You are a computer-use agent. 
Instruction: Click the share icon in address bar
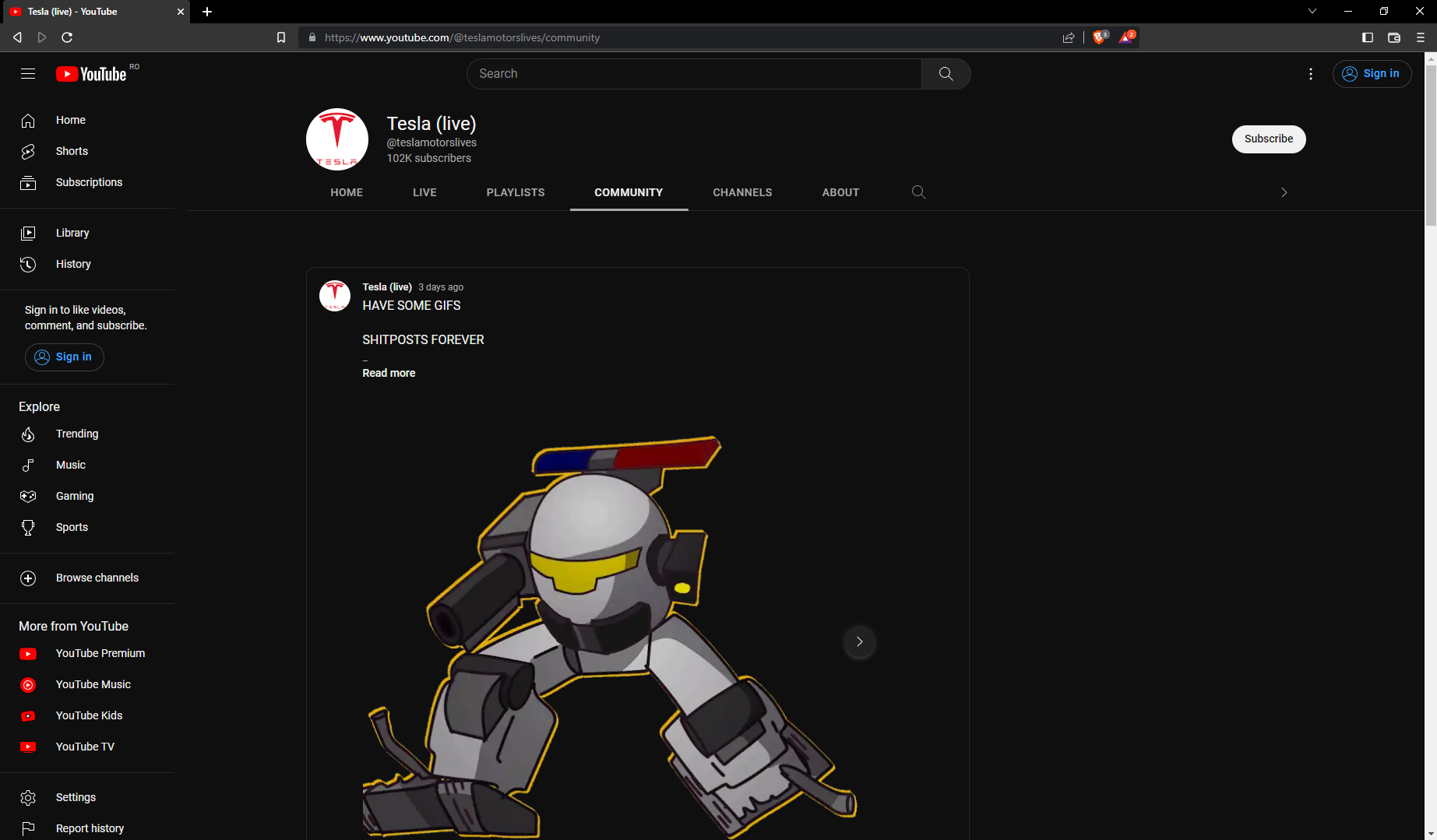point(1069,37)
